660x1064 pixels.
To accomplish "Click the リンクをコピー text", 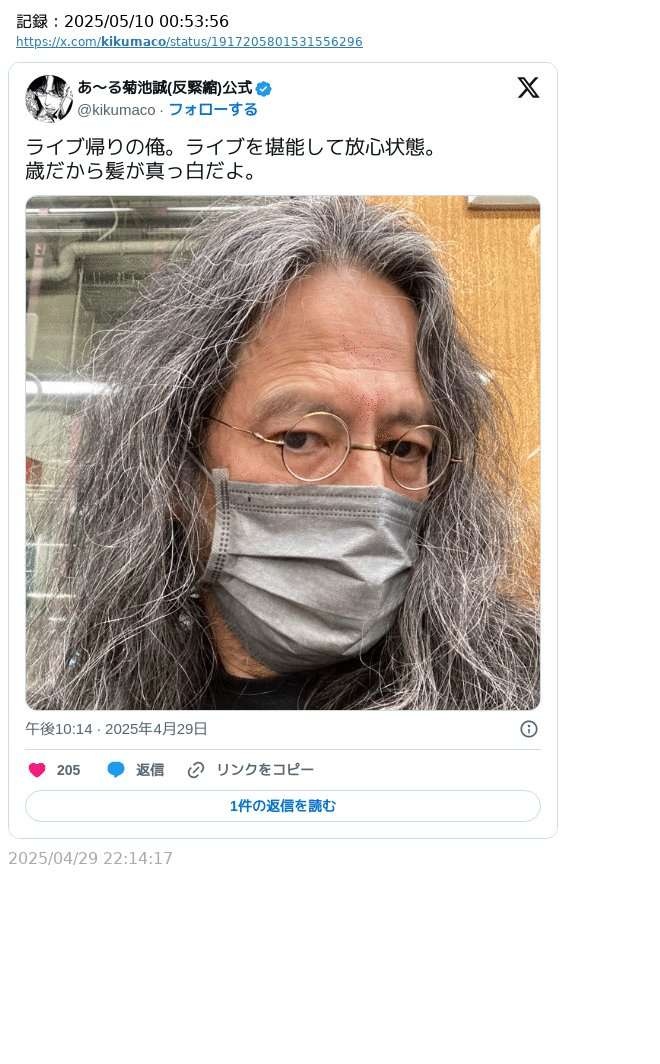I will (x=265, y=770).
